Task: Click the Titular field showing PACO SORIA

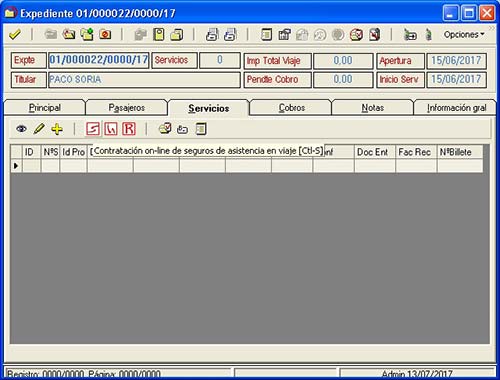Action: click(144, 80)
